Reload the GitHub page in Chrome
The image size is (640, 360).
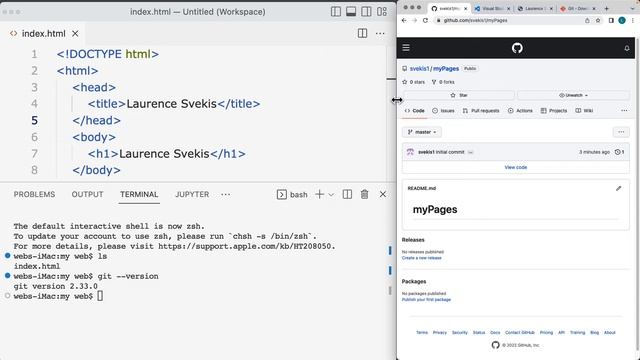[x=425, y=20]
